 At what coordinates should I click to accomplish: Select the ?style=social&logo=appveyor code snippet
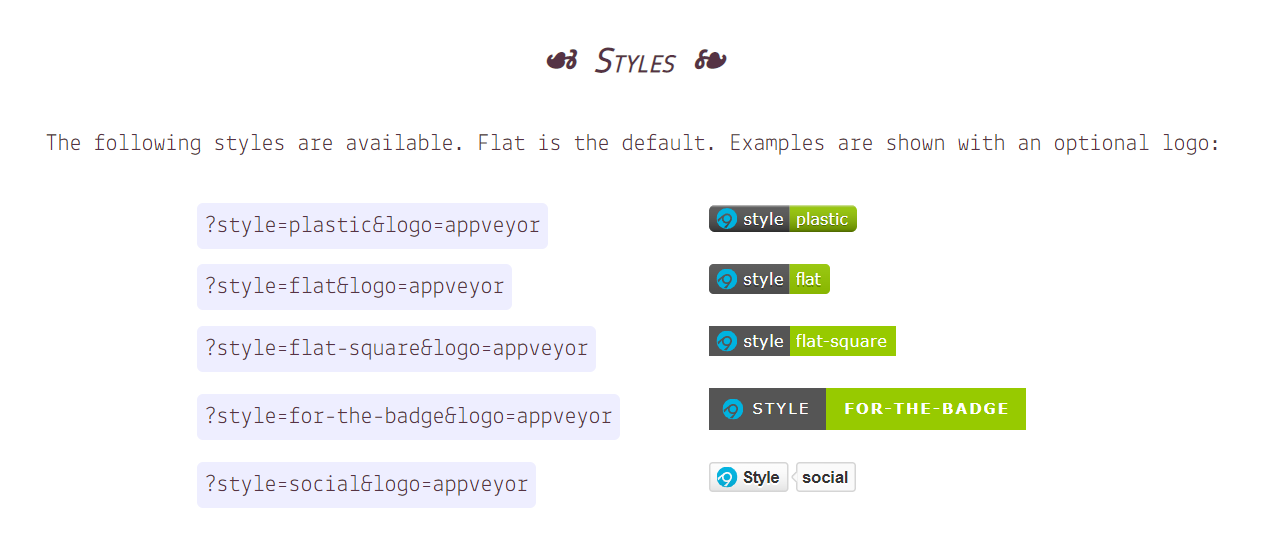366,485
